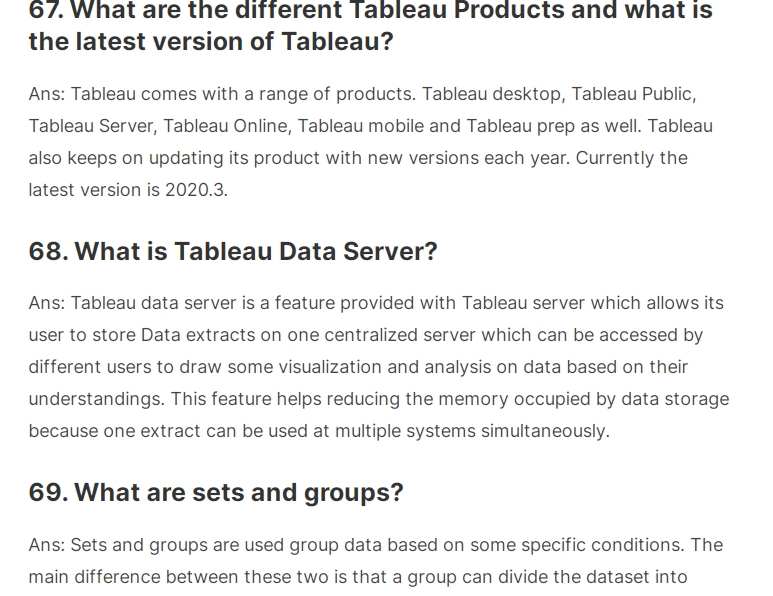
Task: Click the 'What are sets and groups?' heading
Action: tap(216, 492)
